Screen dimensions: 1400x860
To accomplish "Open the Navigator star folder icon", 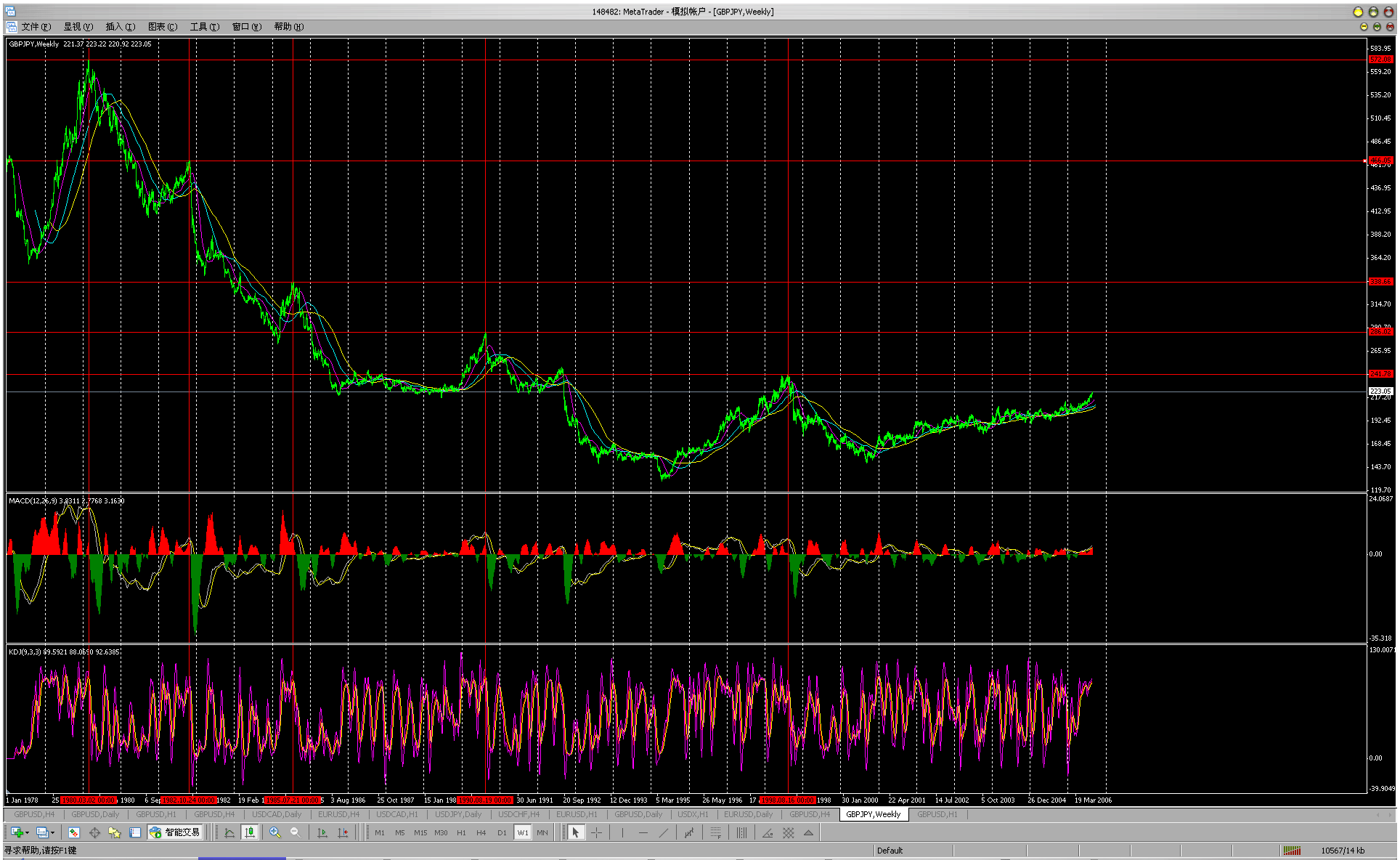I will tap(114, 832).
